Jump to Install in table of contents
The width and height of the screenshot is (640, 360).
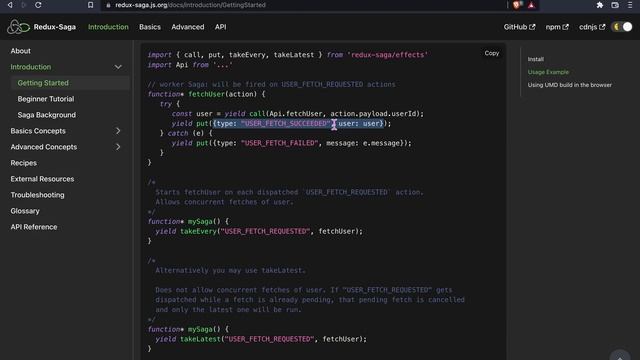[536, 59]
